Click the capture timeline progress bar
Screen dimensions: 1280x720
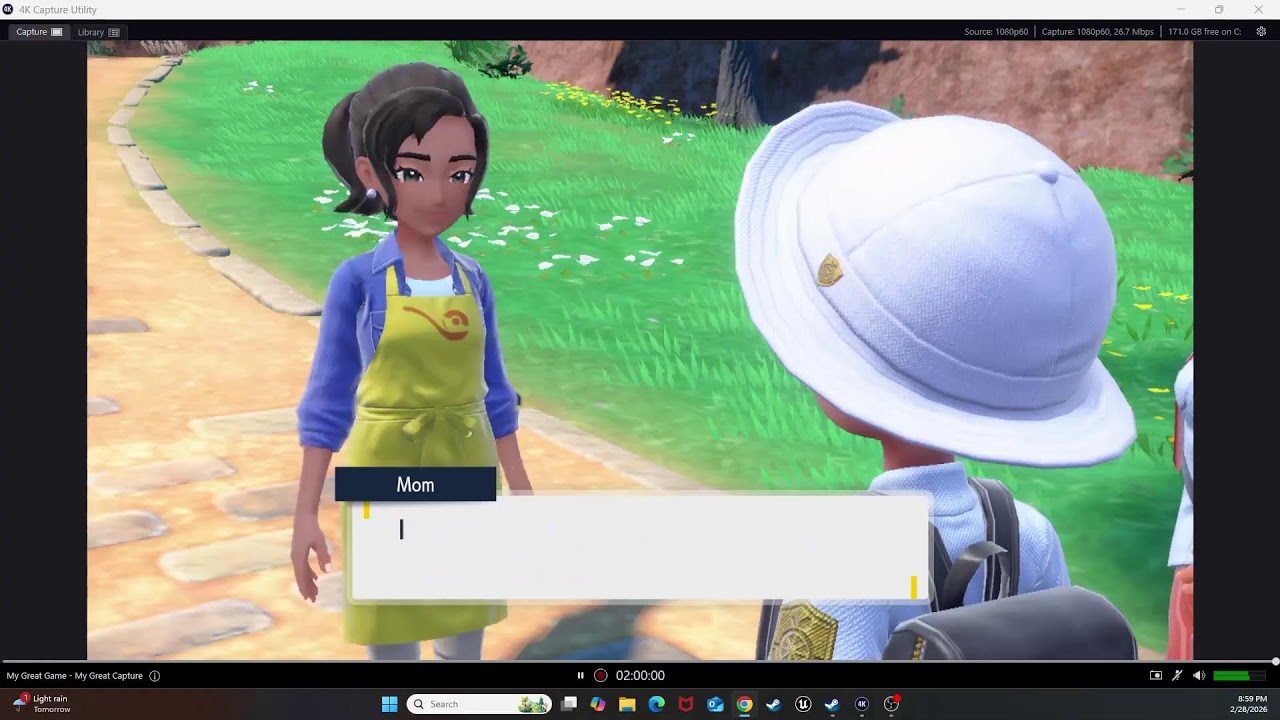point(640,662)
